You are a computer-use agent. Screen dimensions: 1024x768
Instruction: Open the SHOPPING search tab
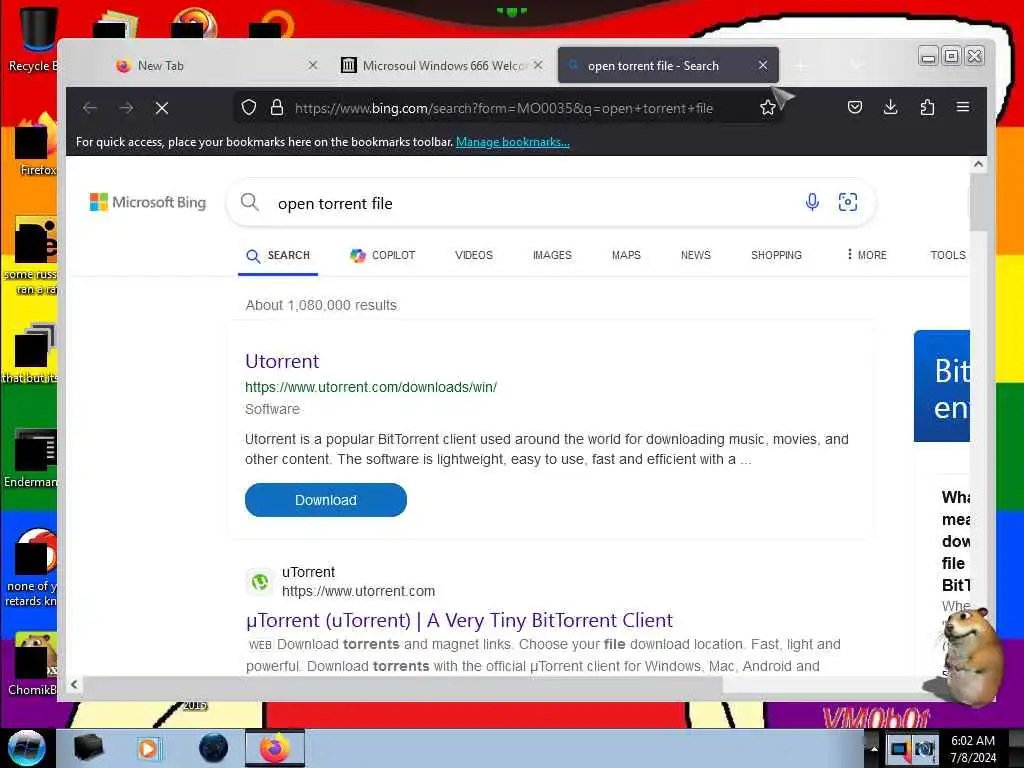coord(776,255)
